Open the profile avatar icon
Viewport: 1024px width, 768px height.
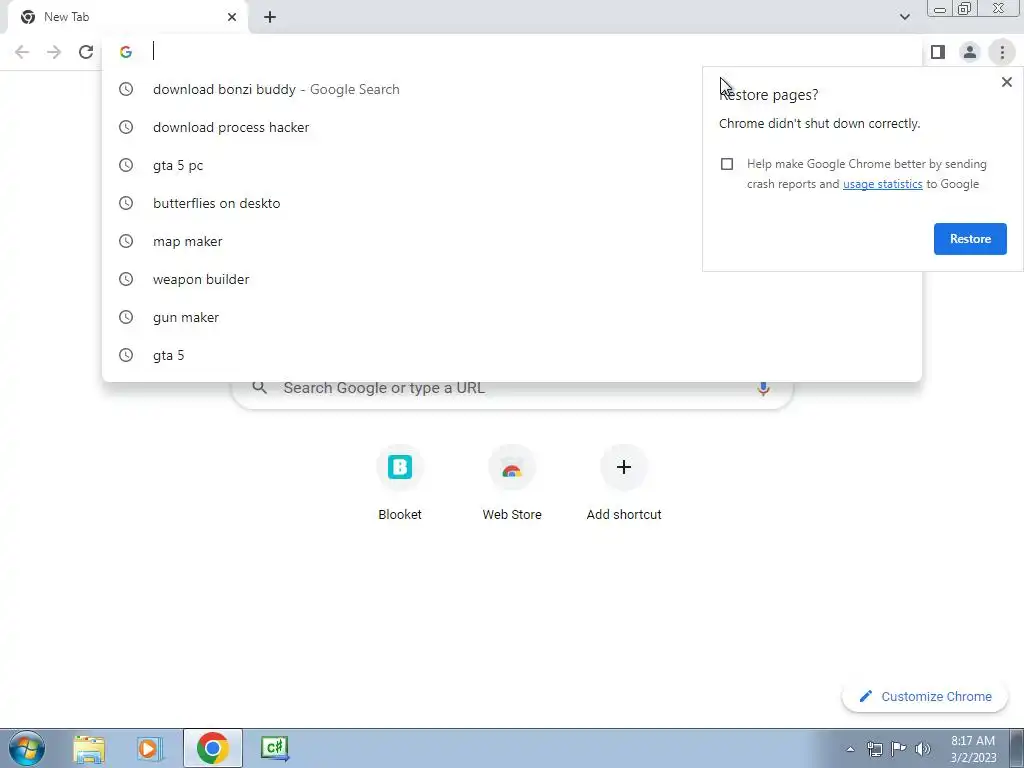[x=970, y=52]
